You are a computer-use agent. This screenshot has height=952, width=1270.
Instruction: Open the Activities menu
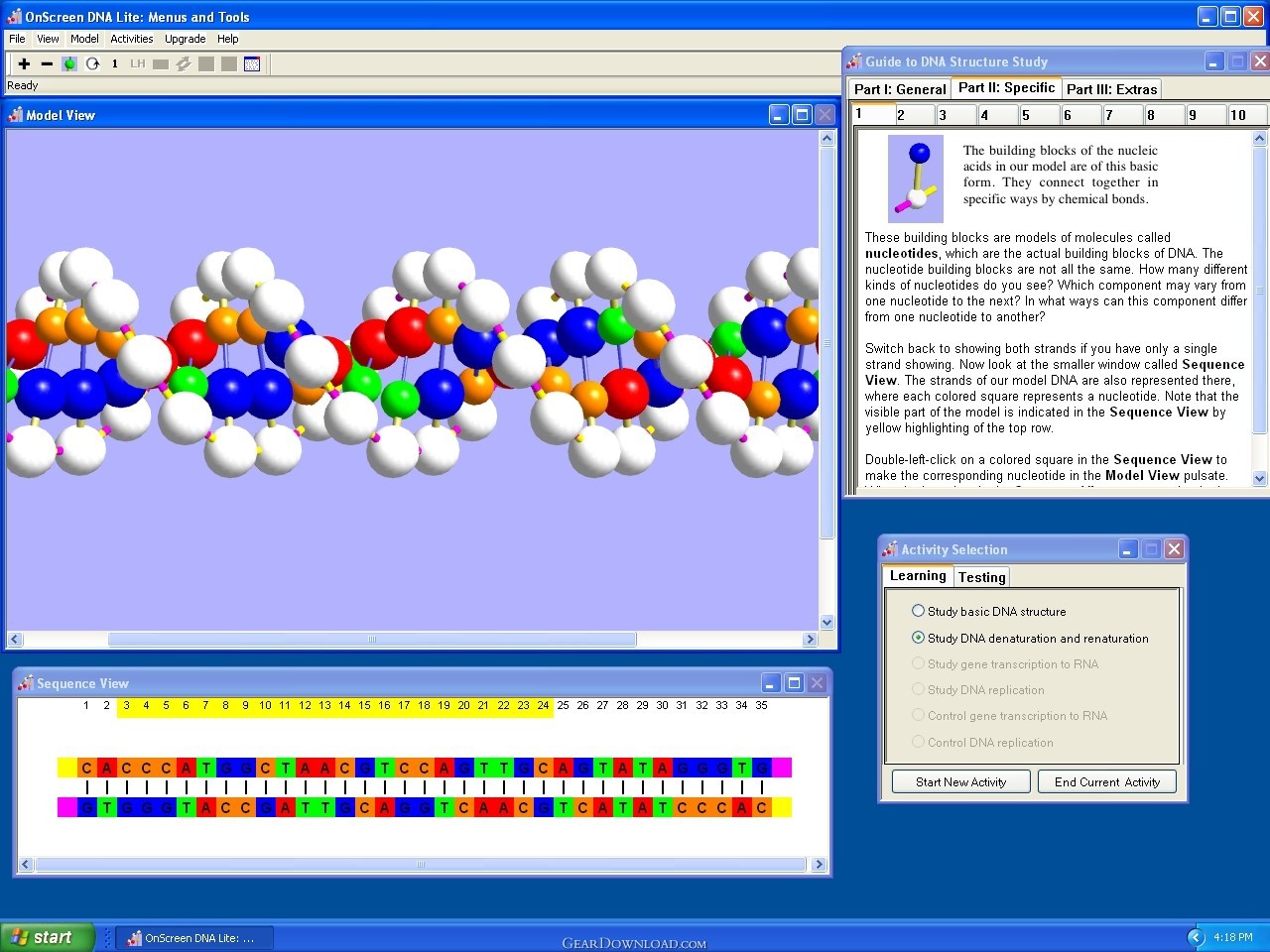pyautogui.click(x=132, y=39)
